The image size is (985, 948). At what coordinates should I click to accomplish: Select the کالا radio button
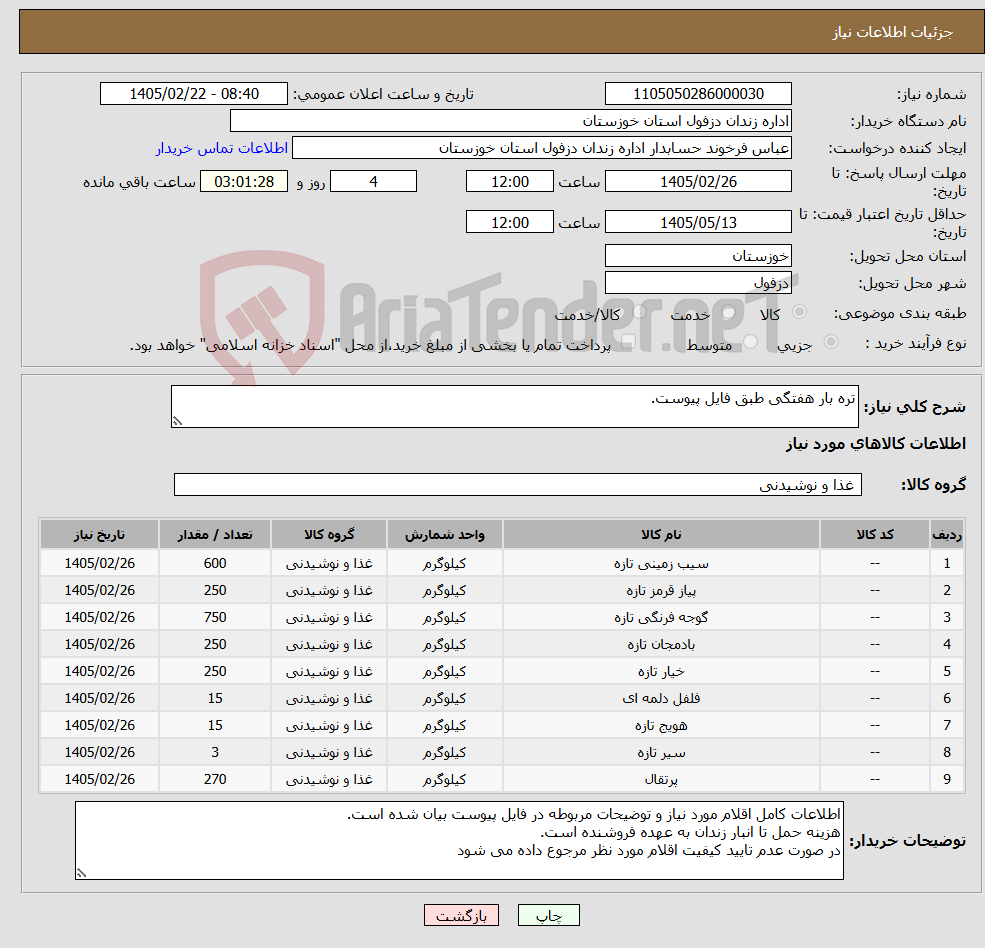(800, 312)
